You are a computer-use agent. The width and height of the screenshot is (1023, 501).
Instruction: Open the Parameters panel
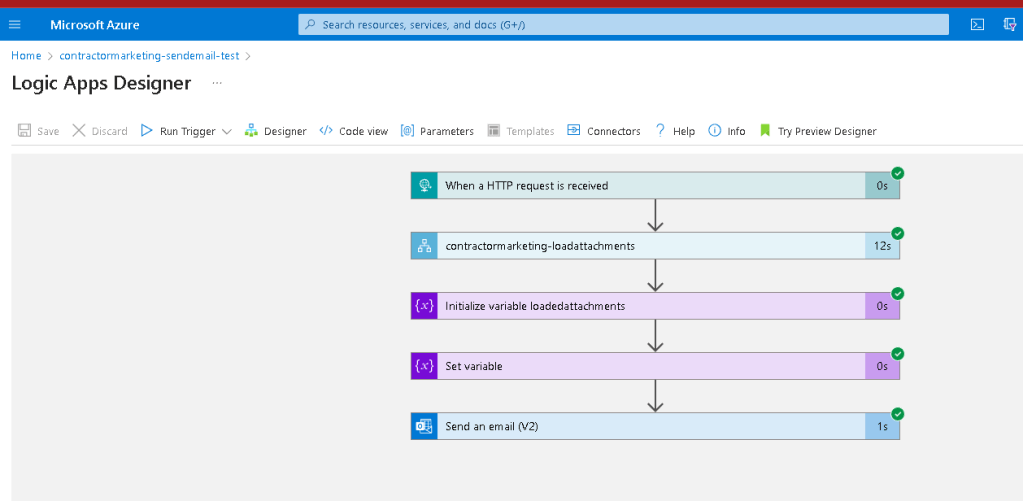coord(437,131)
